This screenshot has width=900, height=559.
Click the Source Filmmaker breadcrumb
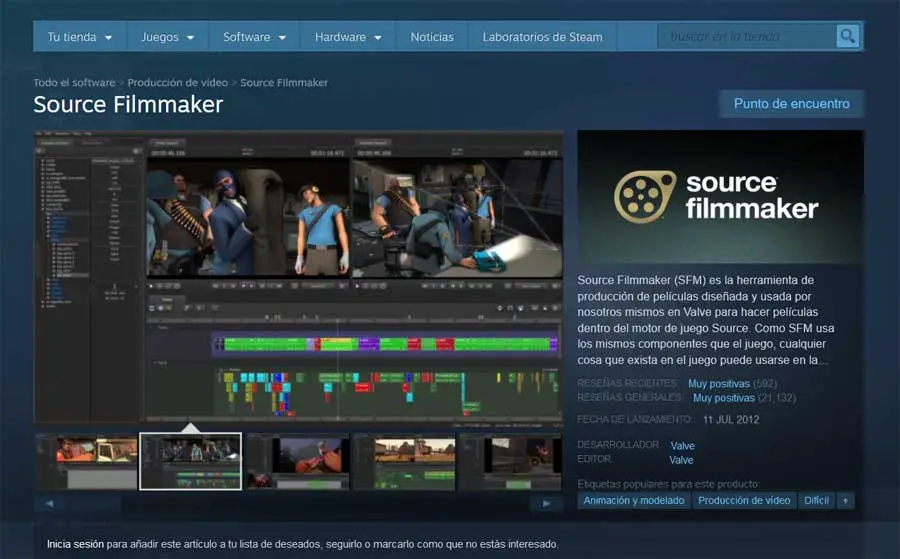284,83
